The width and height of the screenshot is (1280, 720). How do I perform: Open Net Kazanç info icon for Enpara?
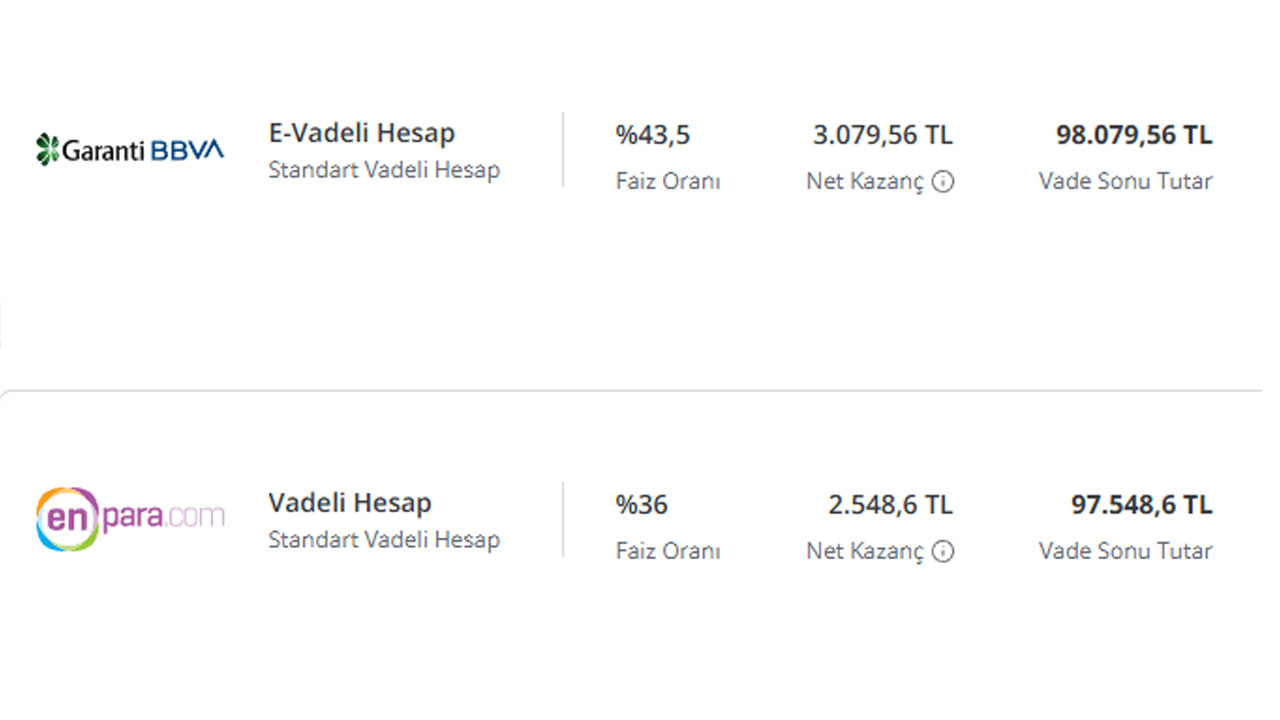pyautogui.click(x=943, y=552)
